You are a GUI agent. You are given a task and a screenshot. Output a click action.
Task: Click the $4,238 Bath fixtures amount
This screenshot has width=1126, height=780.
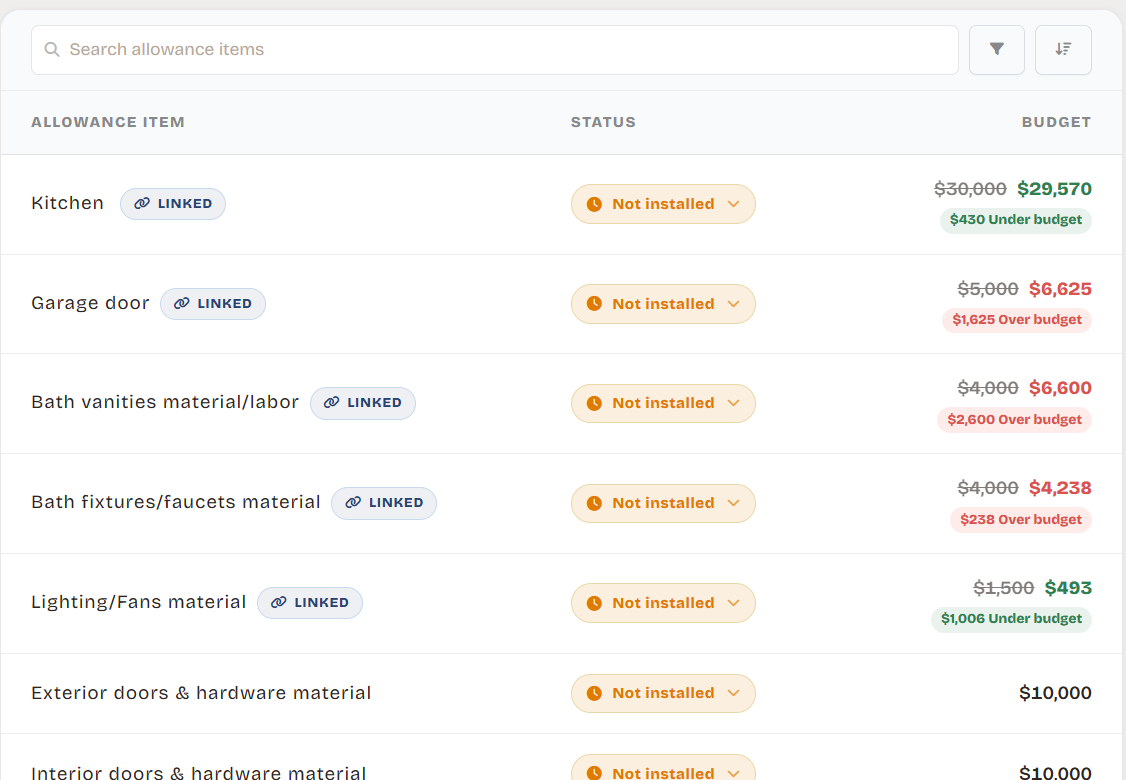click(x=1060, y=488)
